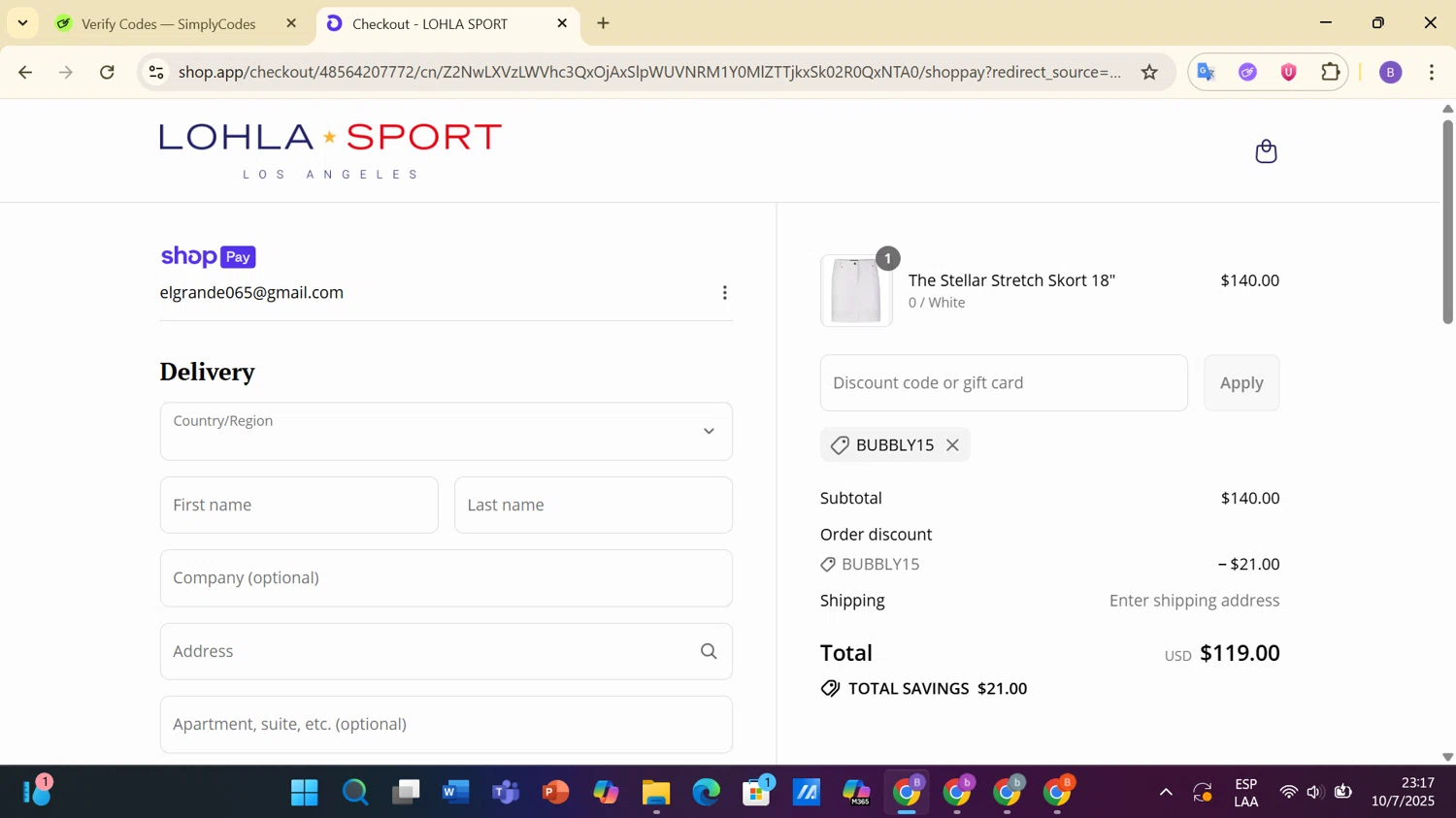Focus the First name field
This screenshot has width=1456, height=818.
[x=299, y=505]
